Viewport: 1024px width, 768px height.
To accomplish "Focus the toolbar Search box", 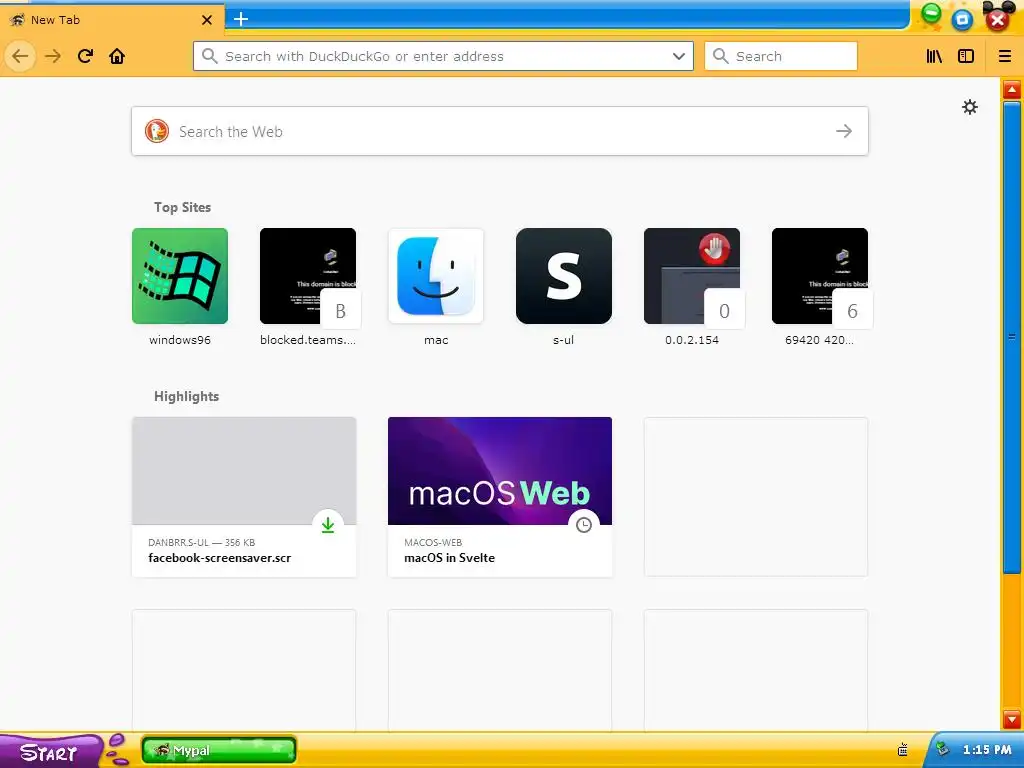I will pos(781,56).
